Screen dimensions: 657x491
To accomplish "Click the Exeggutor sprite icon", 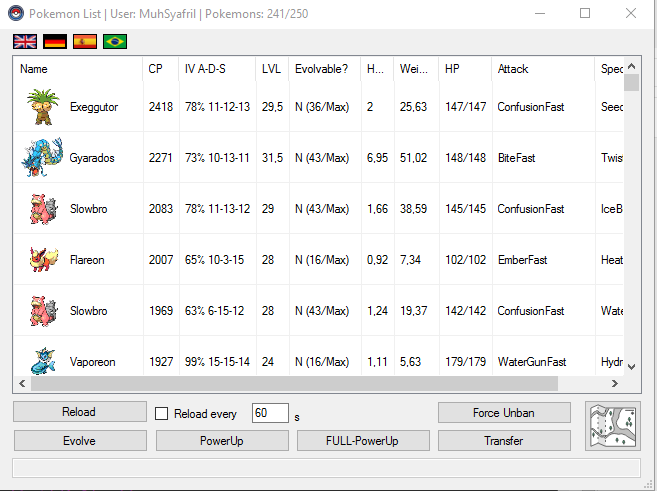I will pos(43,107).
